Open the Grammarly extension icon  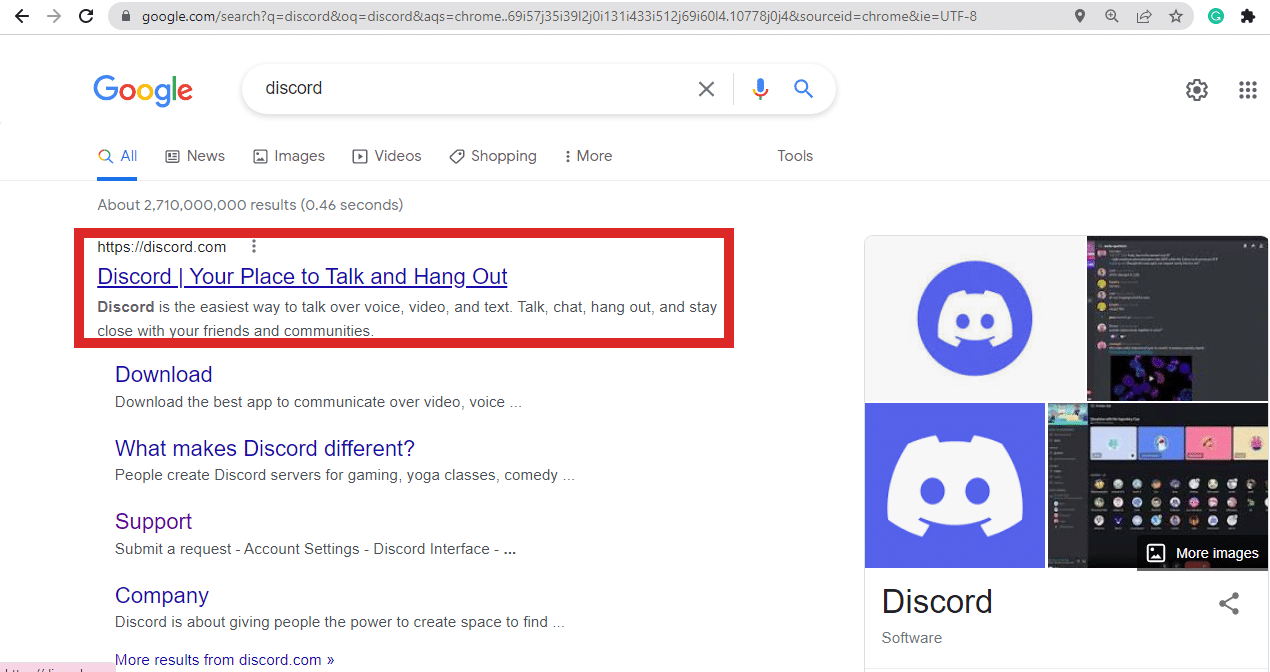tap(1216, 16)
